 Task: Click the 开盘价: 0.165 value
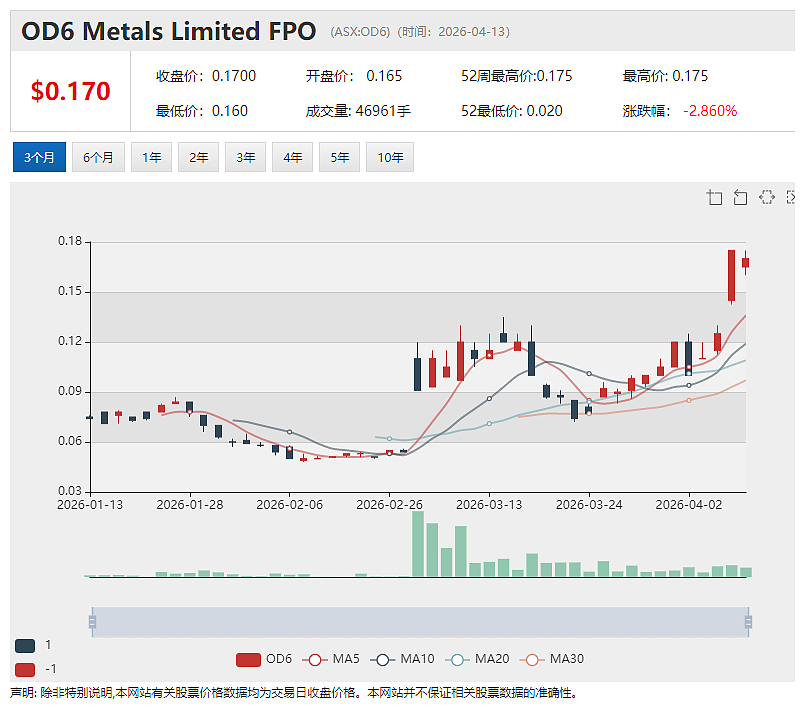tap(354, 76)
